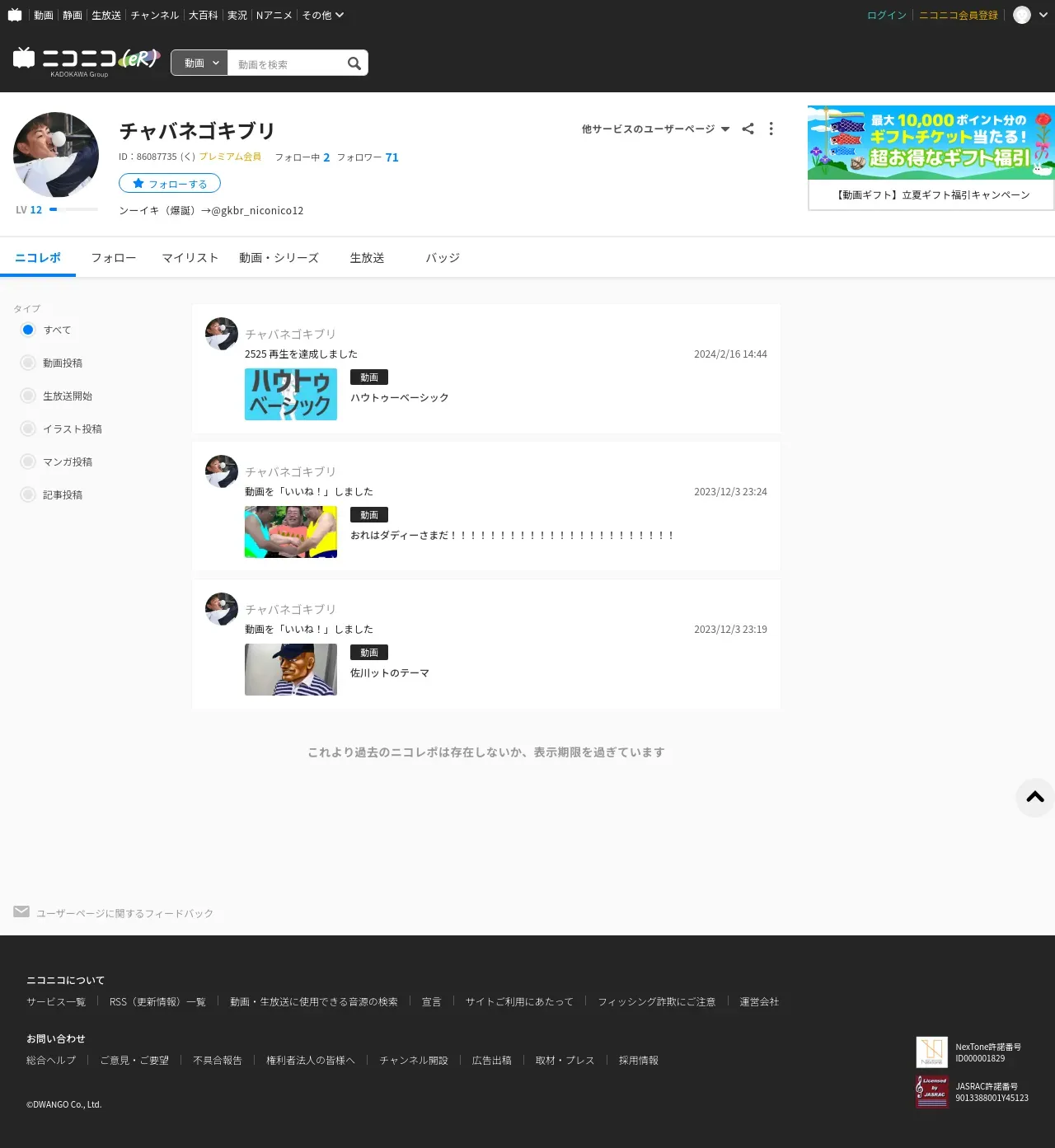Open the three-dot more options menu
Screen dimensions: 1055x1148
771,129
